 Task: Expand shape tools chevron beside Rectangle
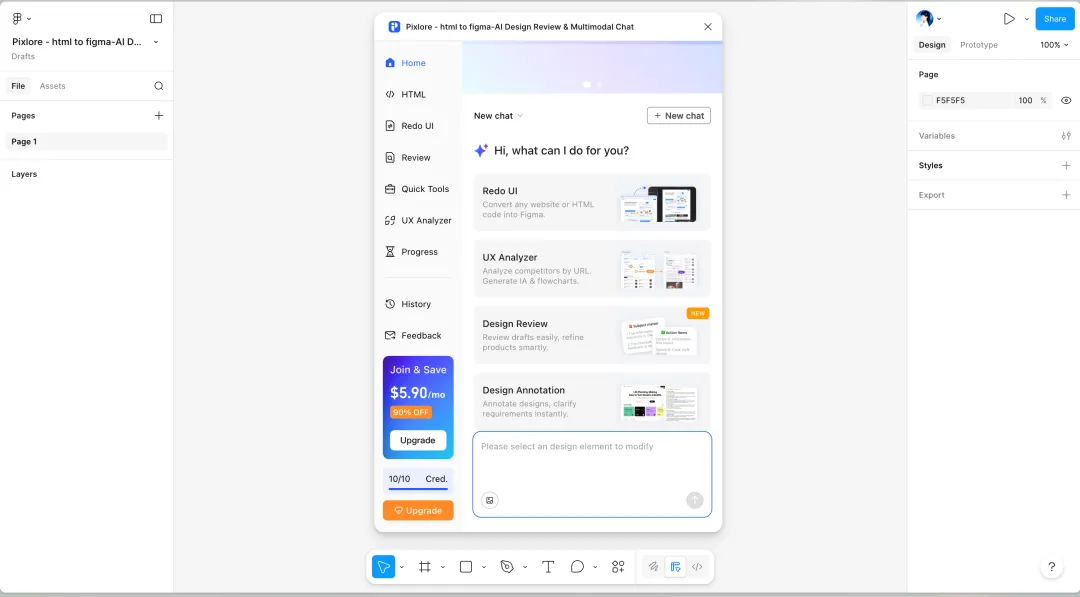(x=484, y=567)
